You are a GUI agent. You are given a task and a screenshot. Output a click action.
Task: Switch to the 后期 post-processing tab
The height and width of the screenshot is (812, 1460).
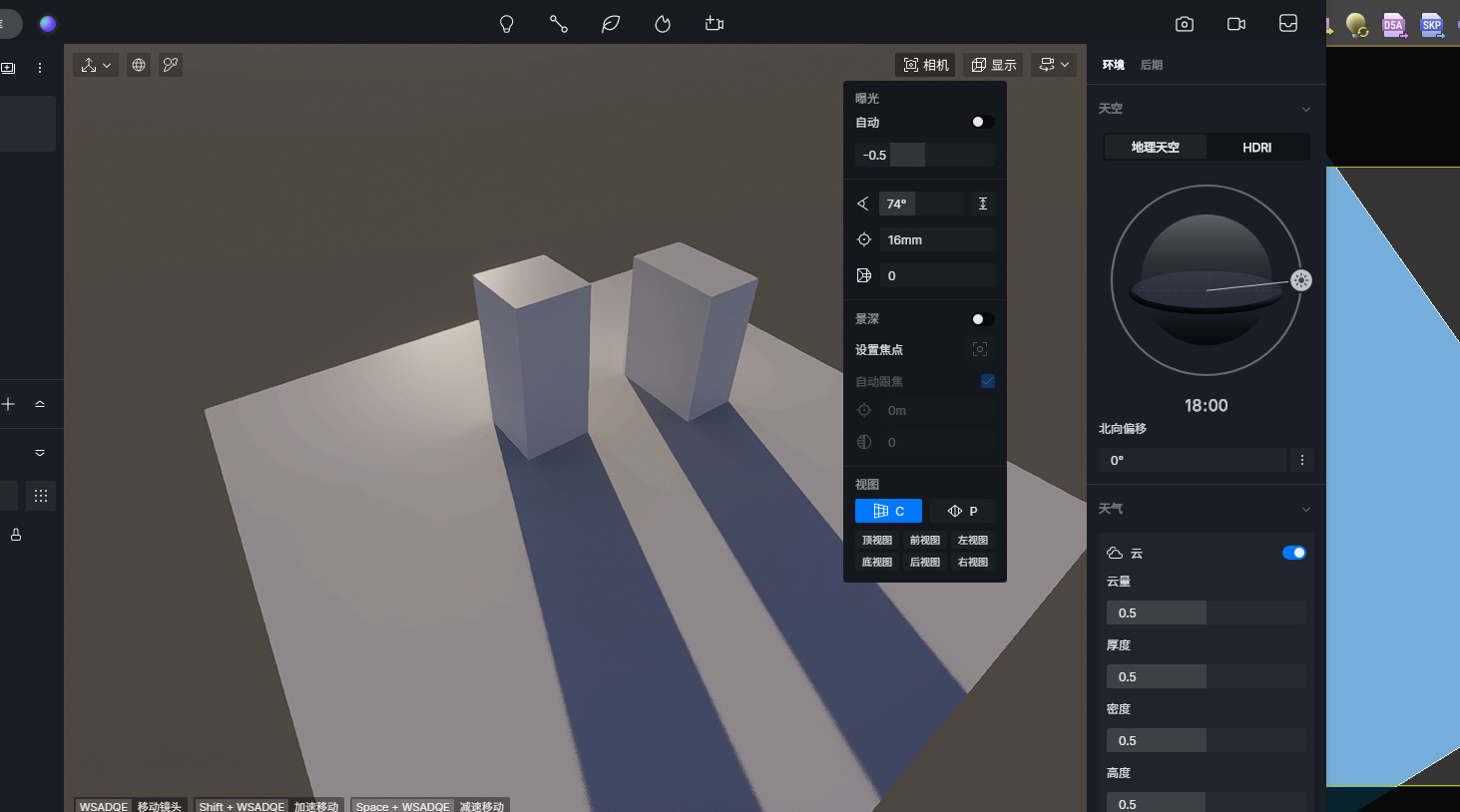click(x=1151, y=65)
